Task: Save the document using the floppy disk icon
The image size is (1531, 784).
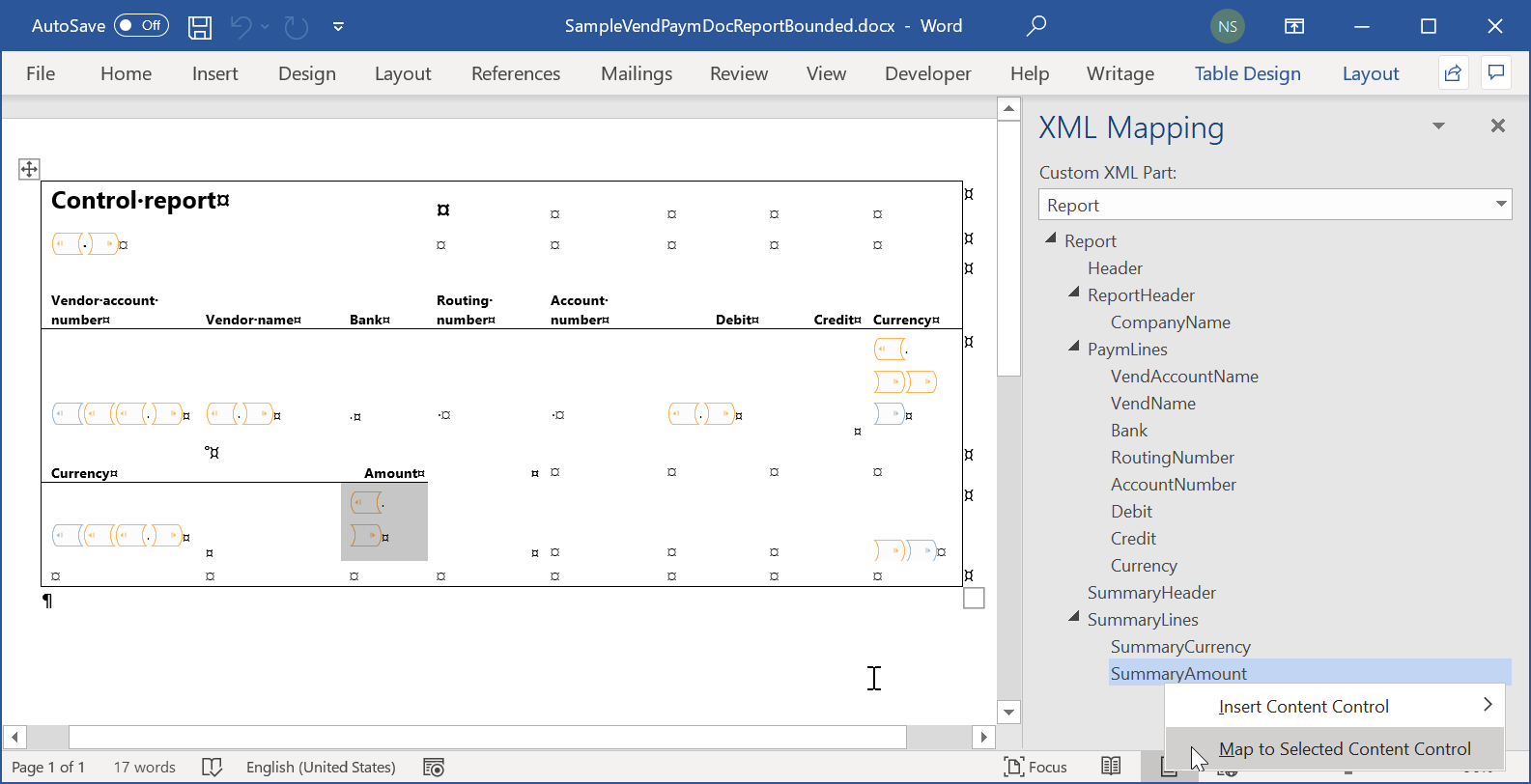Action: 200,27
